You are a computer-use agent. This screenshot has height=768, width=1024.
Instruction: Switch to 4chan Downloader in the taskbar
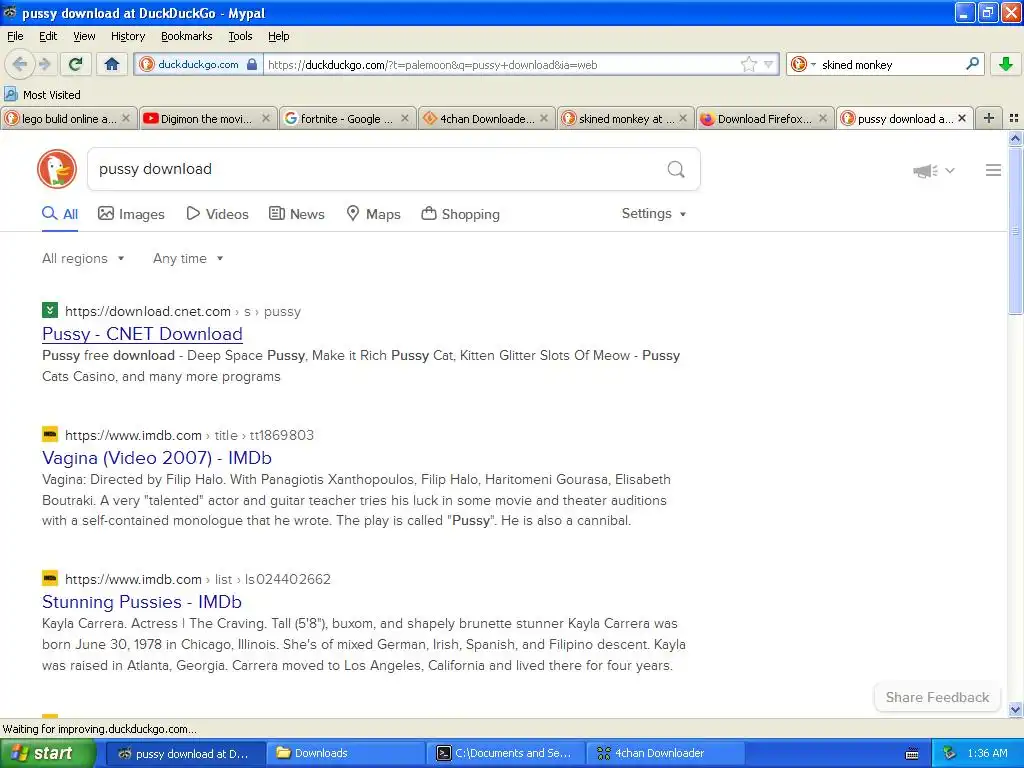(666, 753)
